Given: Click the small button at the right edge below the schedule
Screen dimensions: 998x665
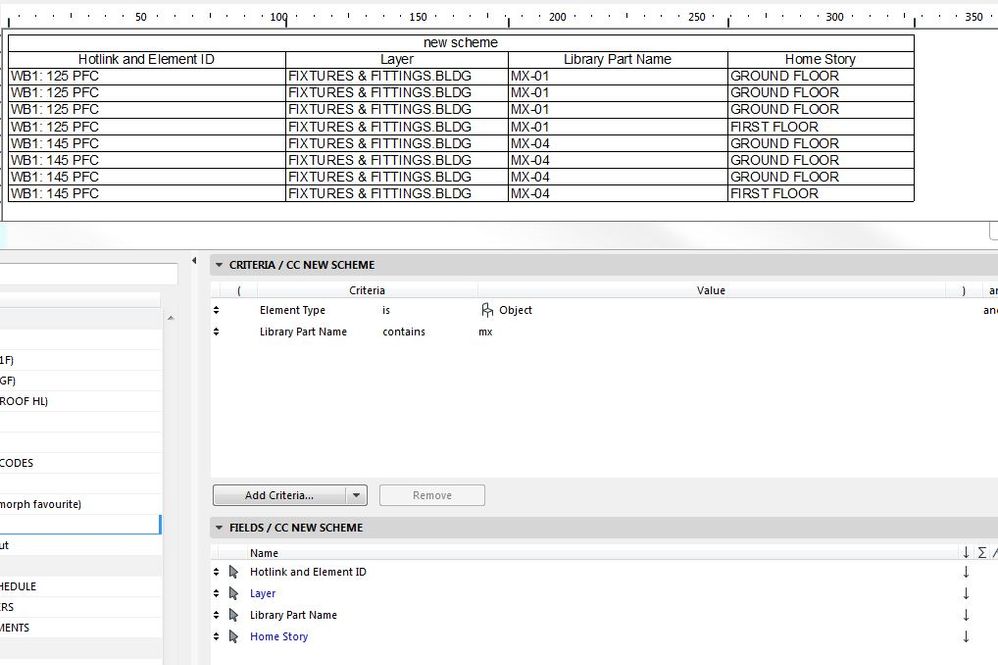Looking at the screenshot, I should [994, 230].
